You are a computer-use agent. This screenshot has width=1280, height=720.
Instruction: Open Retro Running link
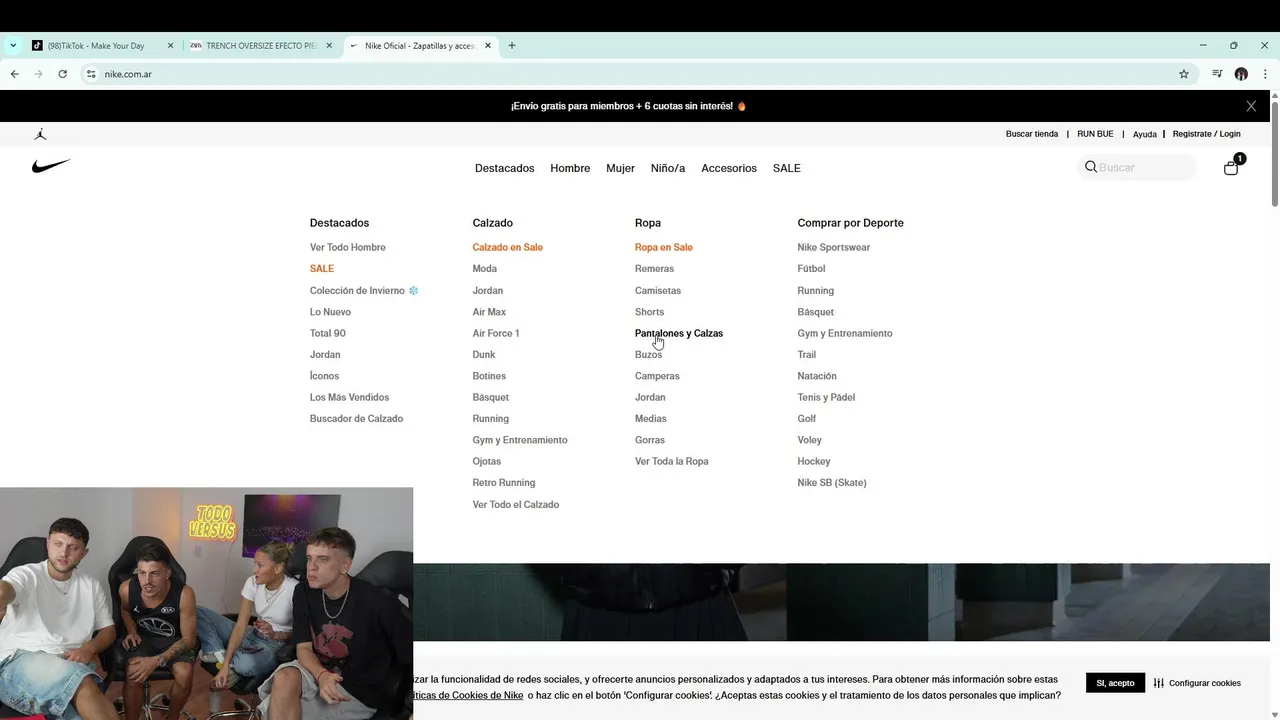[504, 483]
